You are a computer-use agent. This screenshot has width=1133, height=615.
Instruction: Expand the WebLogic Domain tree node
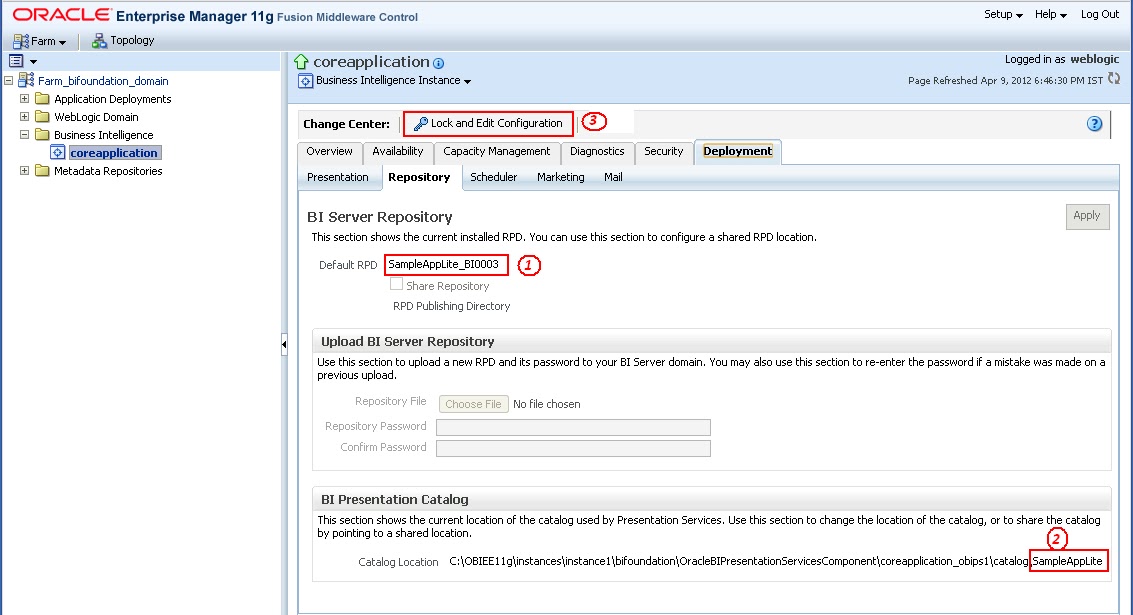[x=24, y=117]
